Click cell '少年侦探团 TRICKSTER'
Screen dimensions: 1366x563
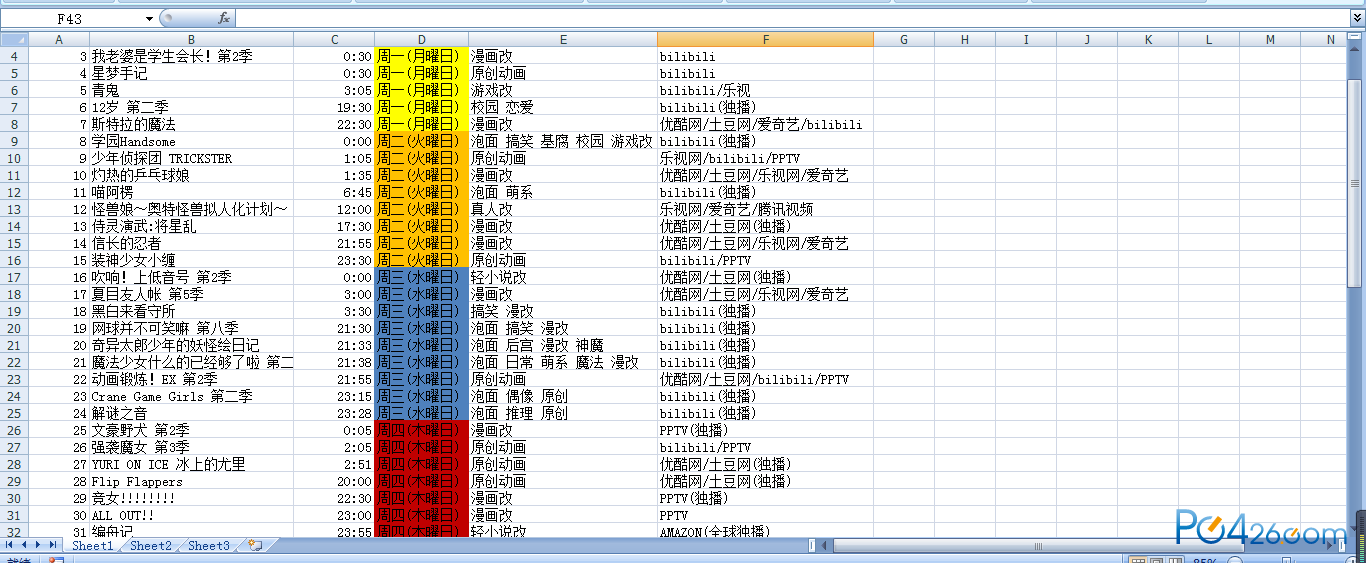191,159
